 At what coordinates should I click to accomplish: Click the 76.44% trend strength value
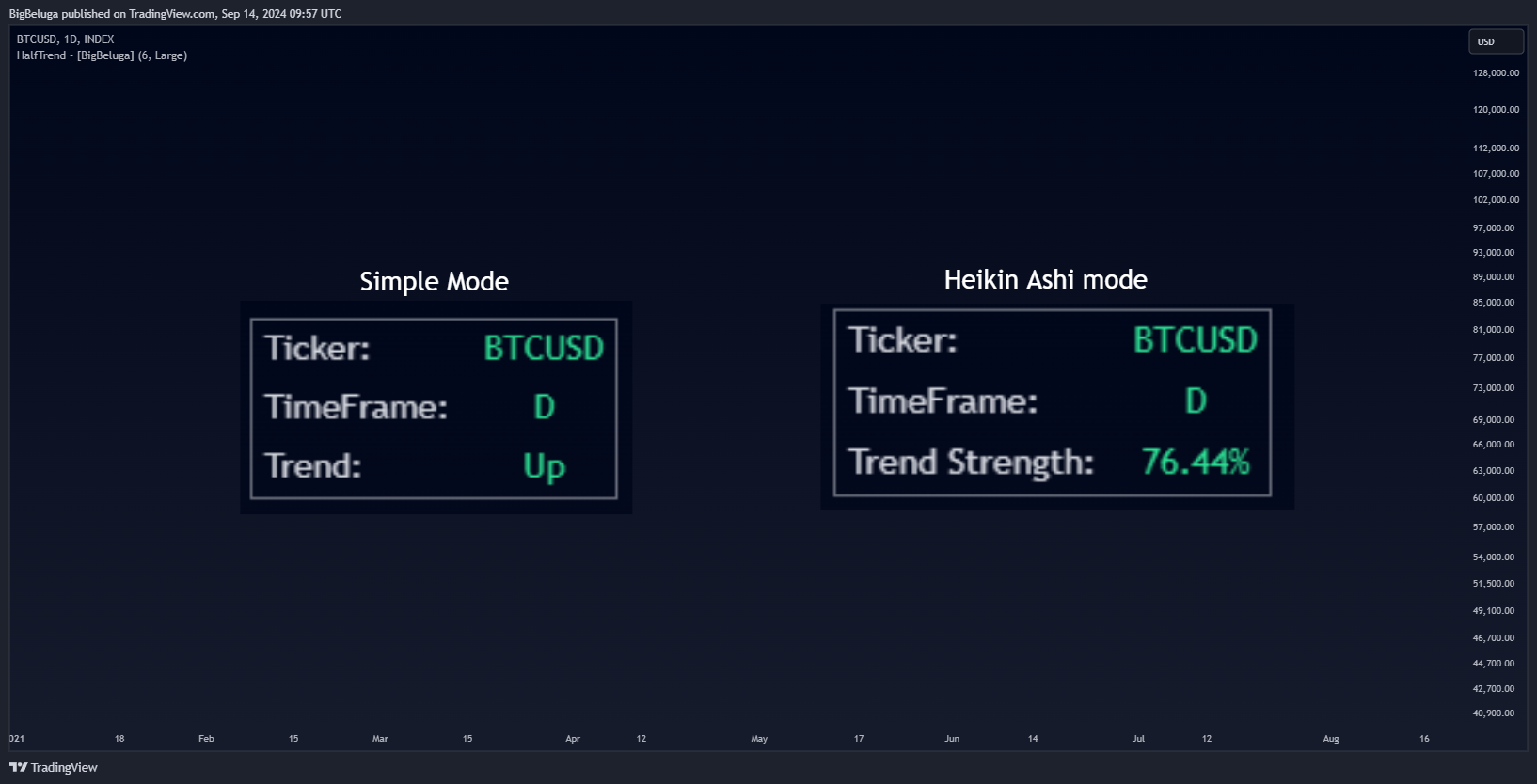(1196, 462)
